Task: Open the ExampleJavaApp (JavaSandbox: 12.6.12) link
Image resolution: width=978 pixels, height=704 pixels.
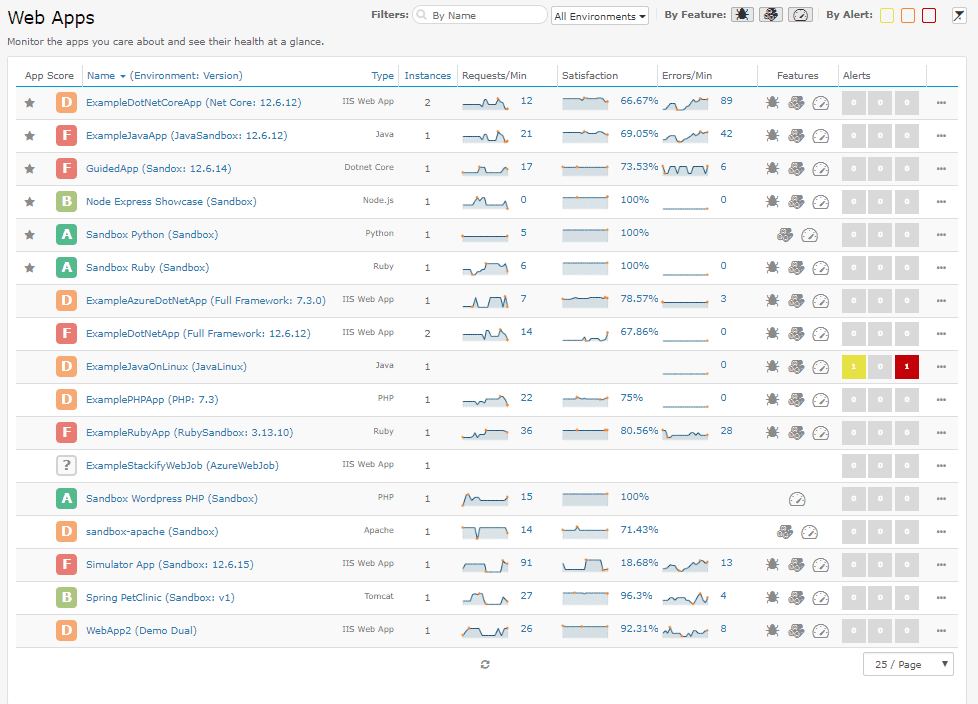Action: click(186, 135)
